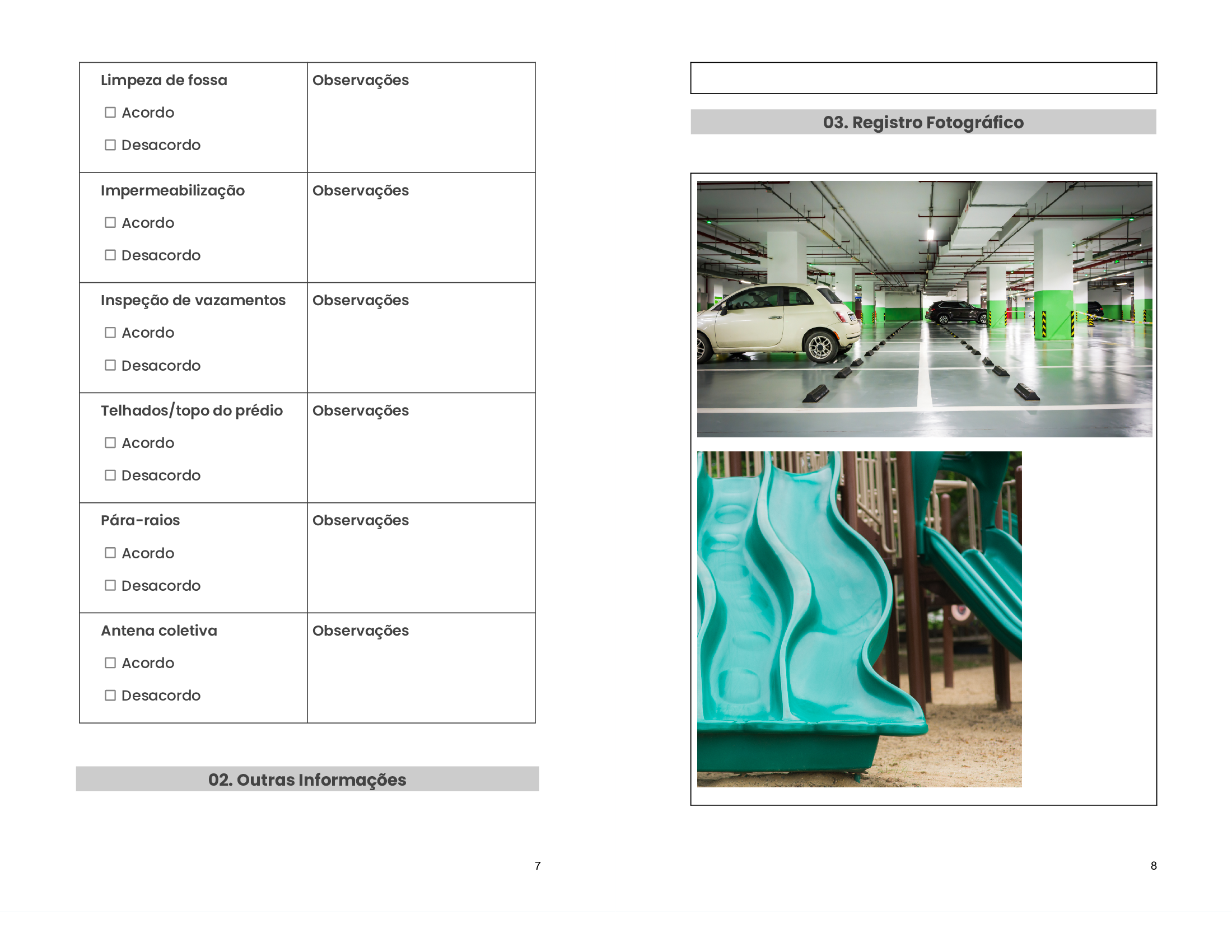Viewport: 1232px width, 952px height.
Task: Click Observações cell beside Antena coletiva
Action: [421, 668]
